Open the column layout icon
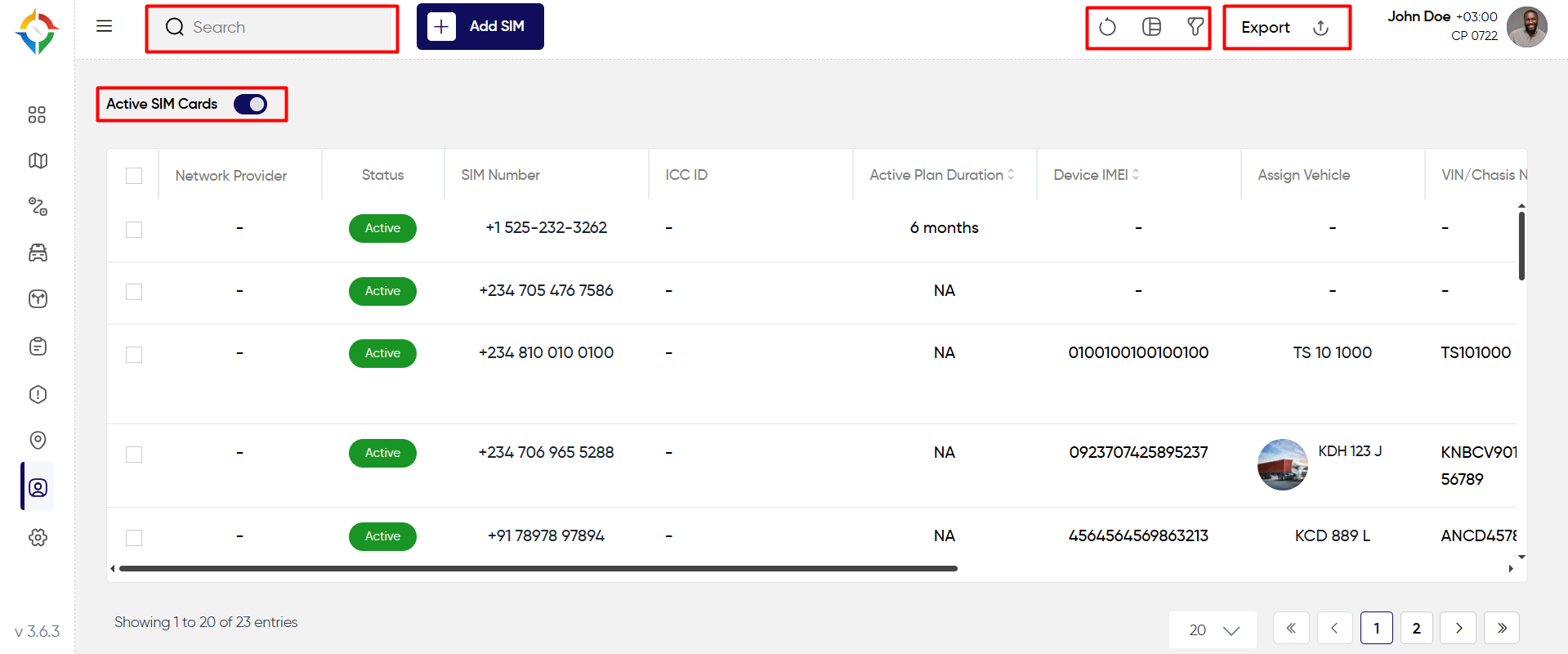 click(x=1151, y=27)
